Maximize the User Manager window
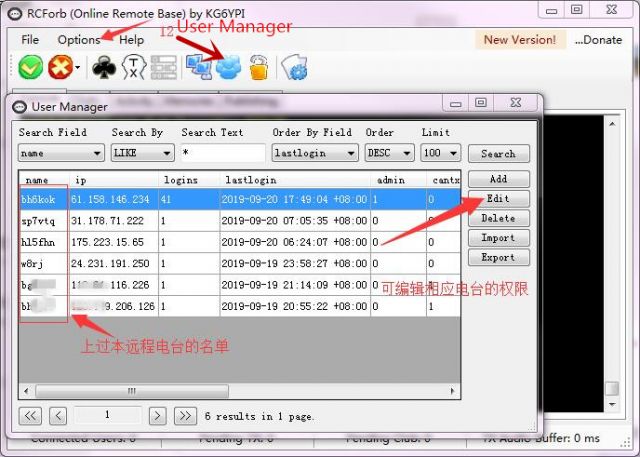Image resolution: width=640 pixels, height=457 pixels. [x=481, y=102]
